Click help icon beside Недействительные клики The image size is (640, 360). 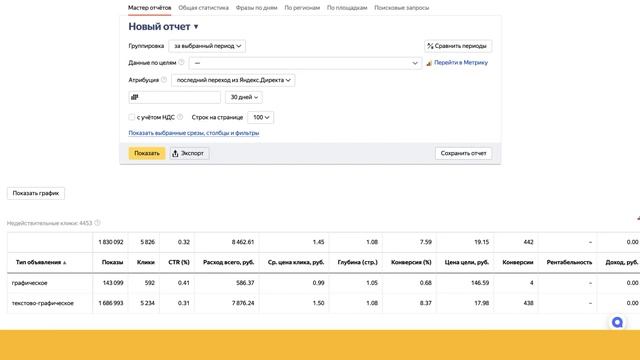97,223
